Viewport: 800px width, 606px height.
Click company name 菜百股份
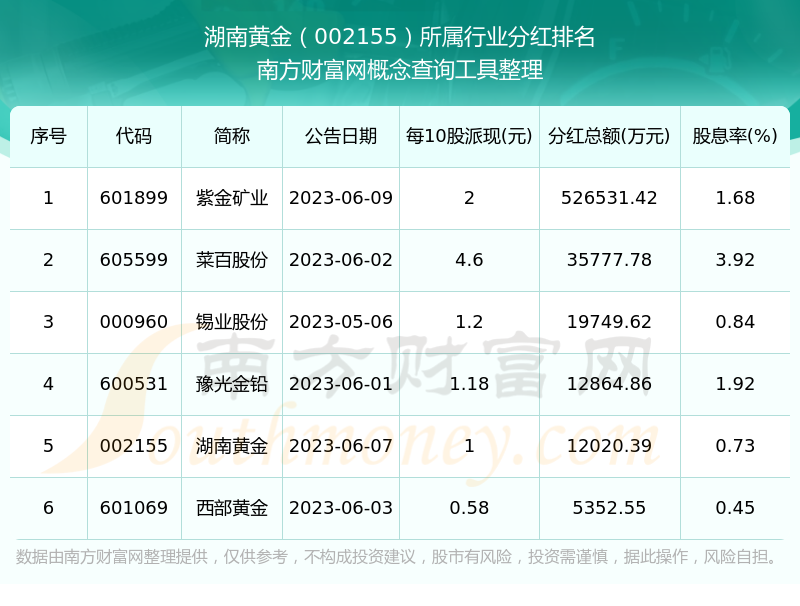232,260
